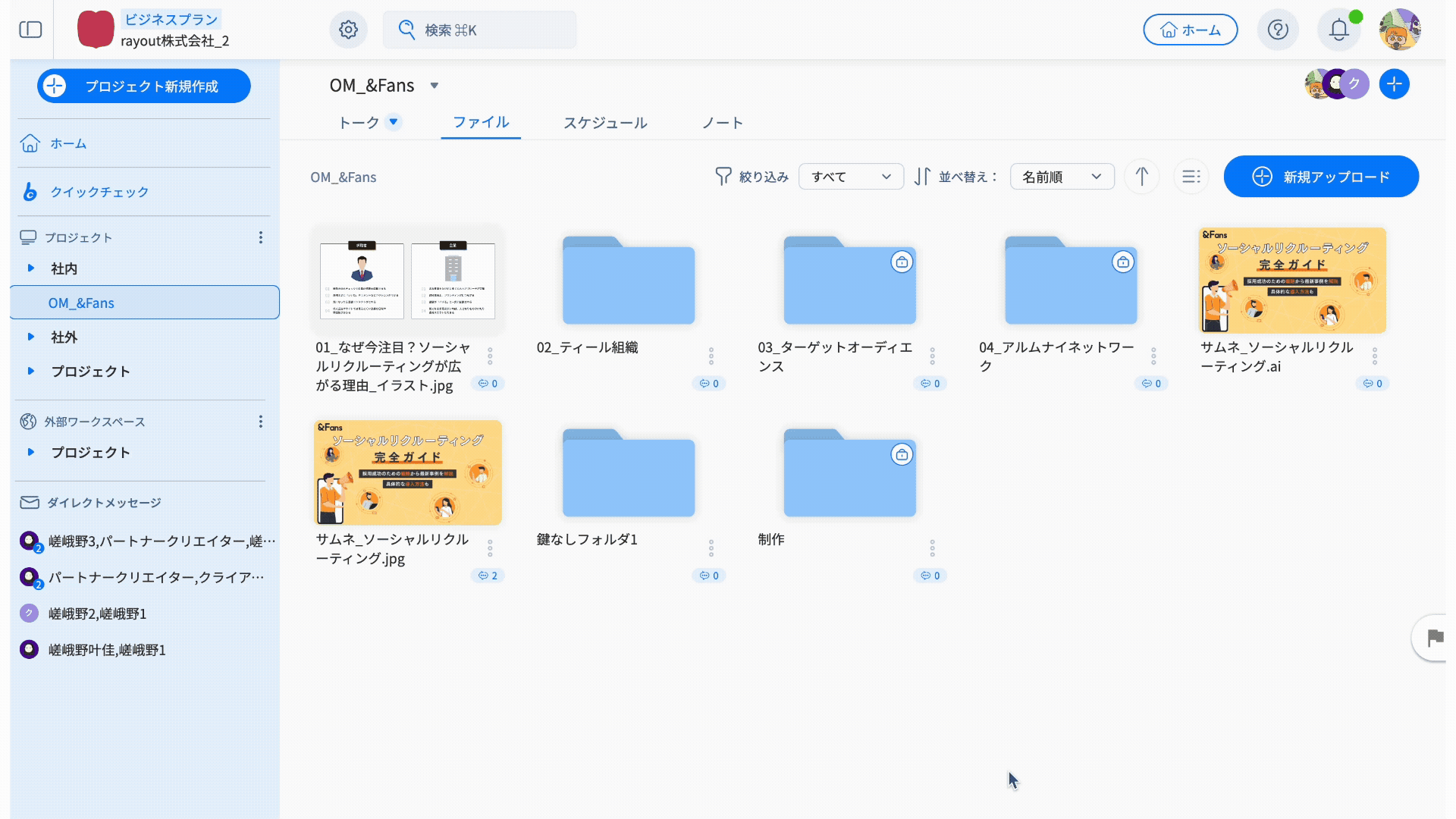Click 新規アップロード button
This screenshot has height=819, width=1456.
coord(1321,177)
